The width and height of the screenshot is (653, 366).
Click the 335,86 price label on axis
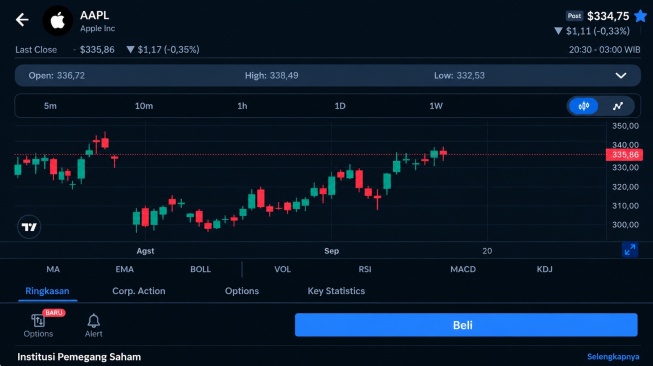point(625,155)
